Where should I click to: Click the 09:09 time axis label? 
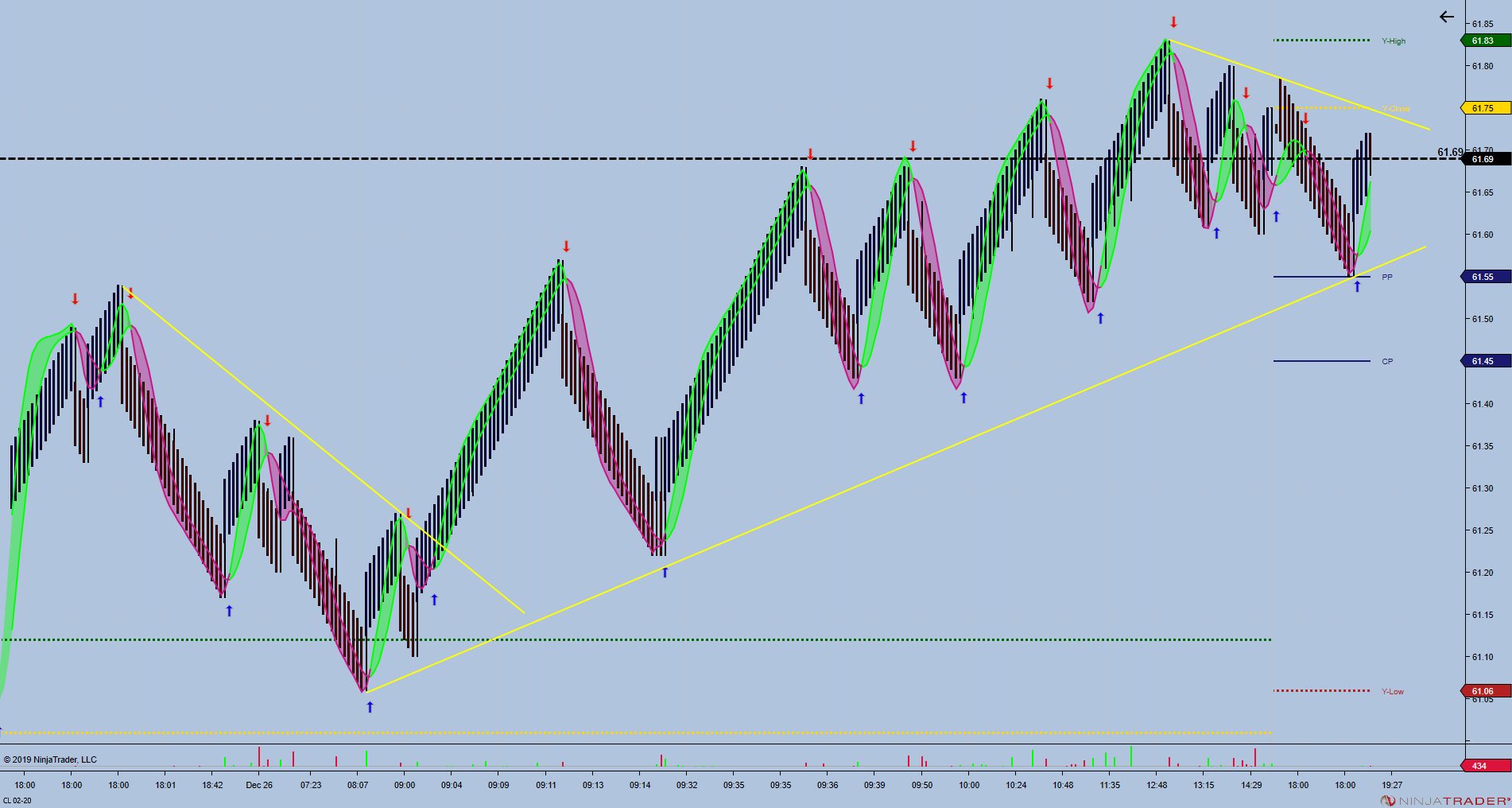[498, 785]
